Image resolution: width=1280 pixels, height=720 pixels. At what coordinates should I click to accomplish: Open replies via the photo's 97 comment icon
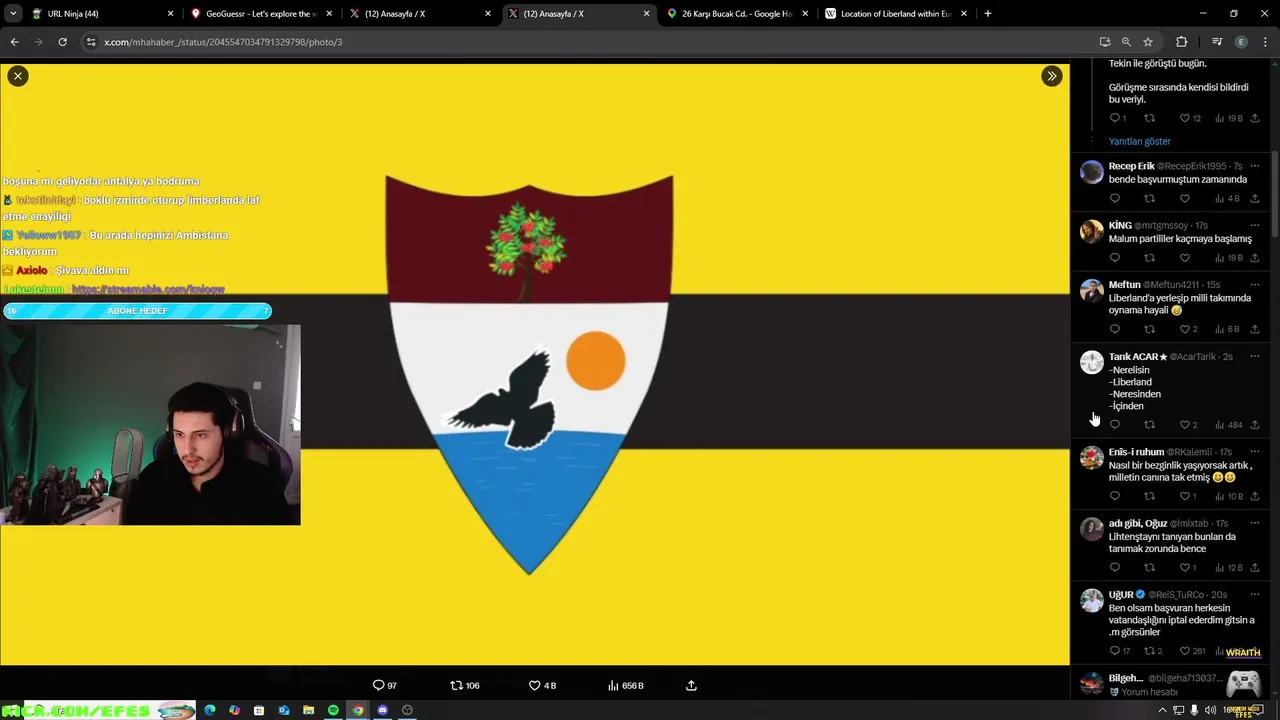[x=385, y=685]
